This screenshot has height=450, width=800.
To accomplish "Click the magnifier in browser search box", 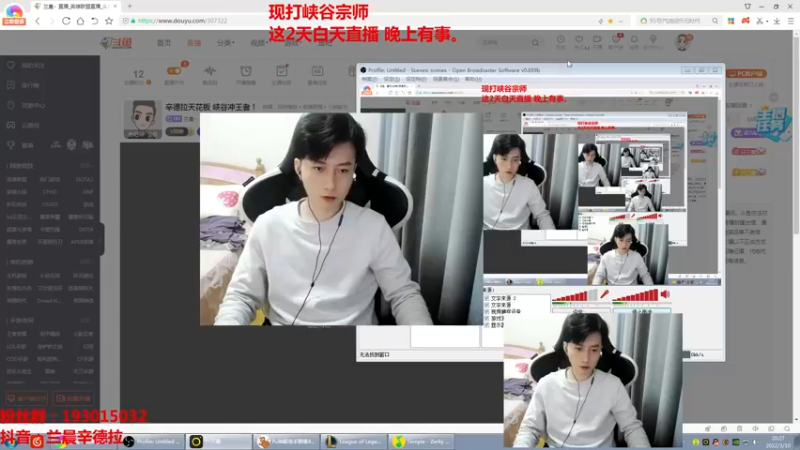I will (x=715, y=21).
